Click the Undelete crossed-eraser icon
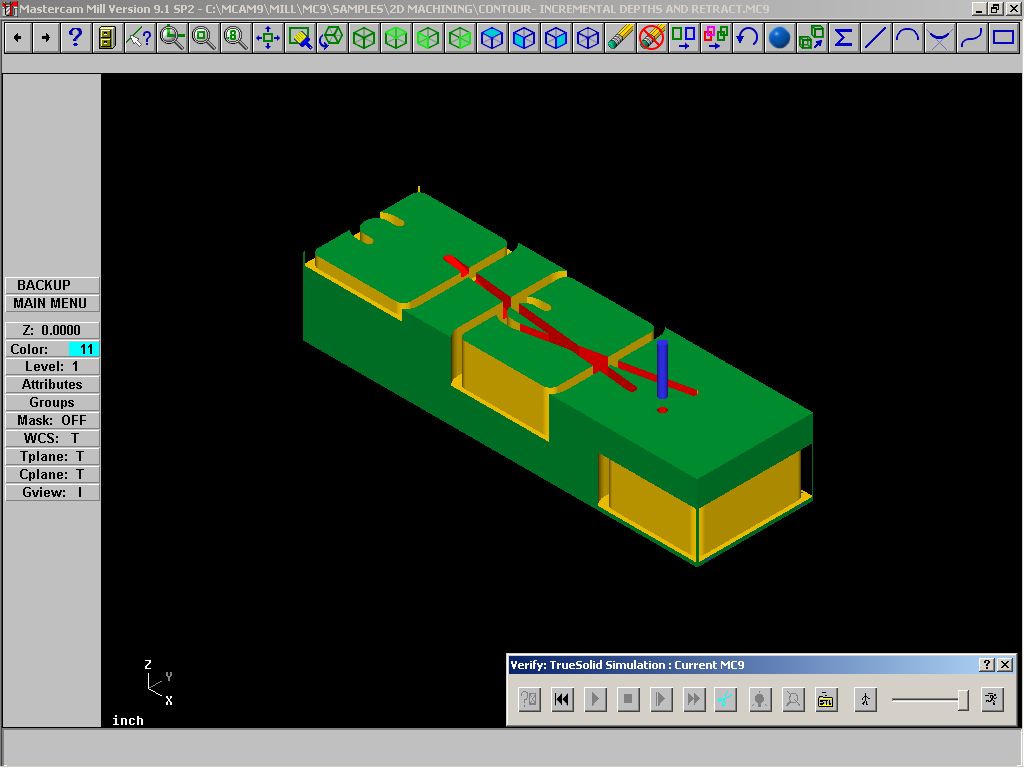 pyautogui.click(x=652, y=38)
